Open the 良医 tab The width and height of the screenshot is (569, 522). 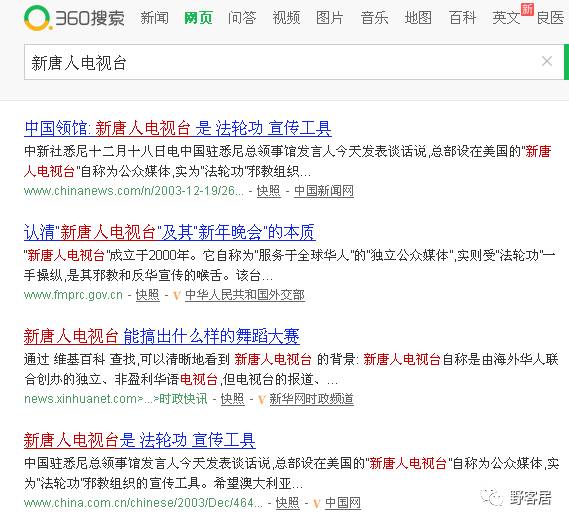click(551, 17)
